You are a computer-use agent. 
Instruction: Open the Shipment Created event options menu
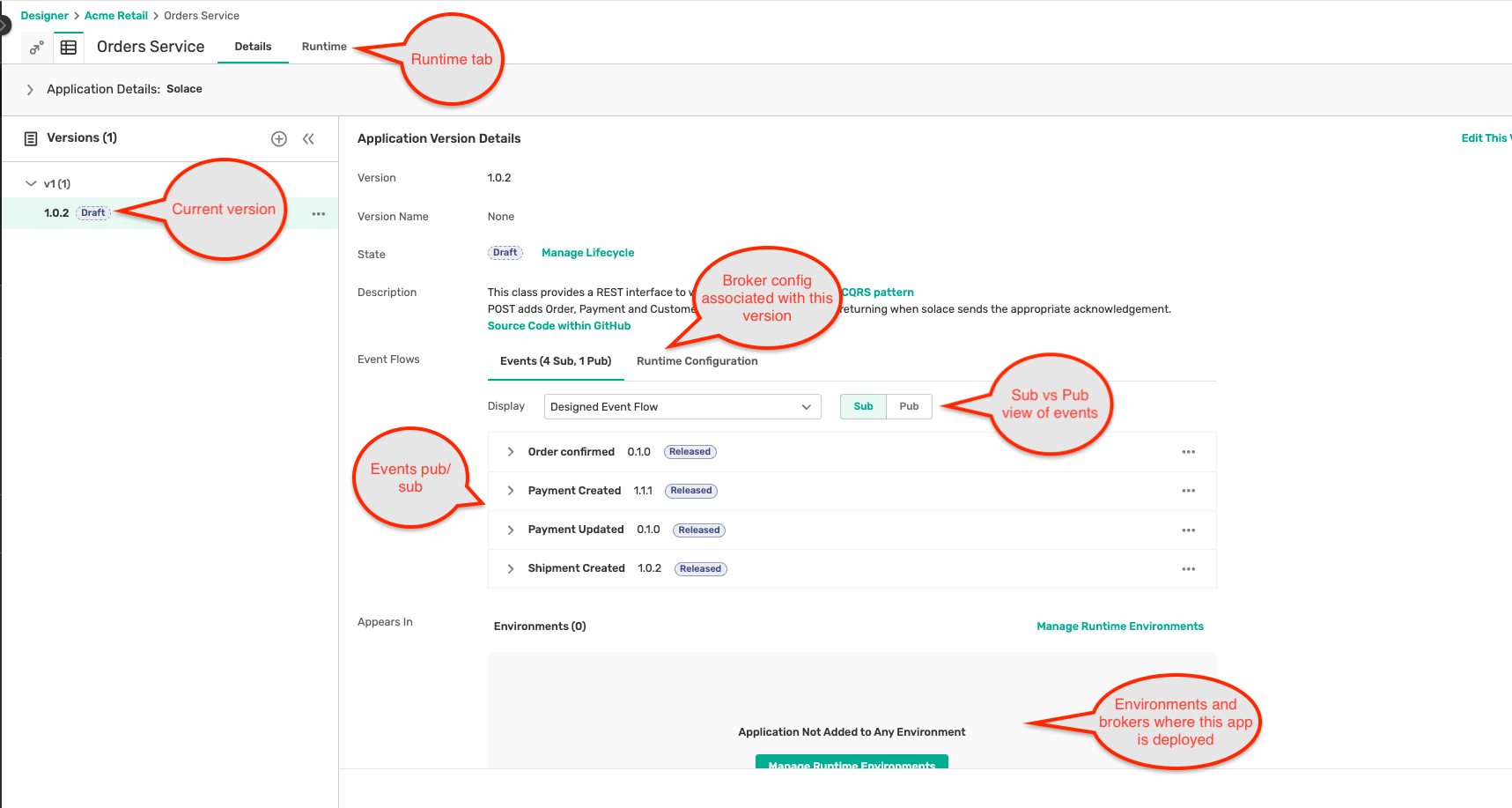[1188, 568]
